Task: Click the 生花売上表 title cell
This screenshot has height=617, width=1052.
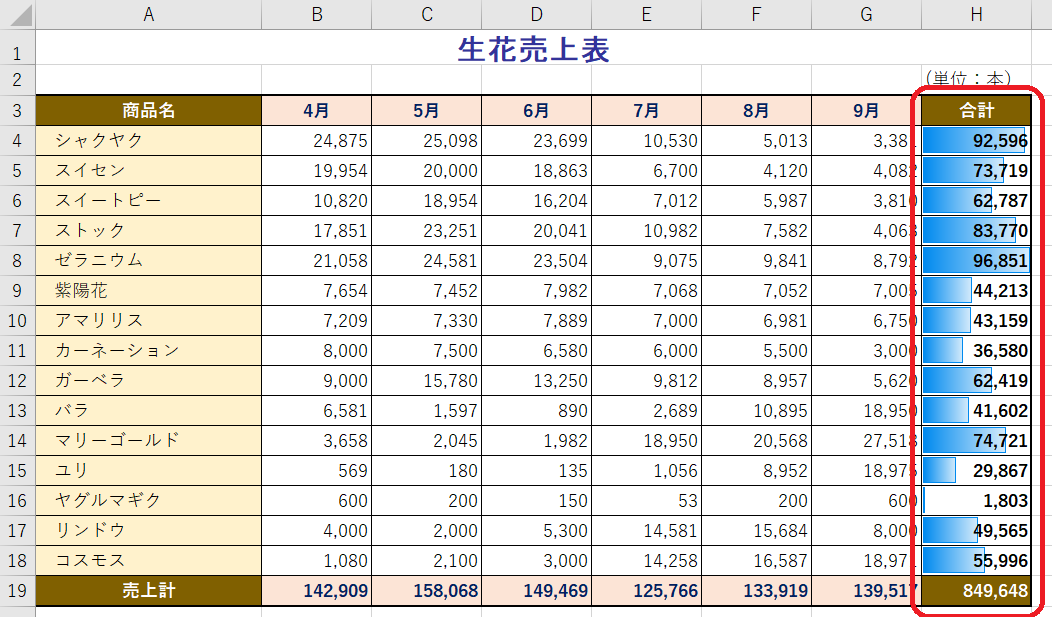Action: tap(533, 49)
